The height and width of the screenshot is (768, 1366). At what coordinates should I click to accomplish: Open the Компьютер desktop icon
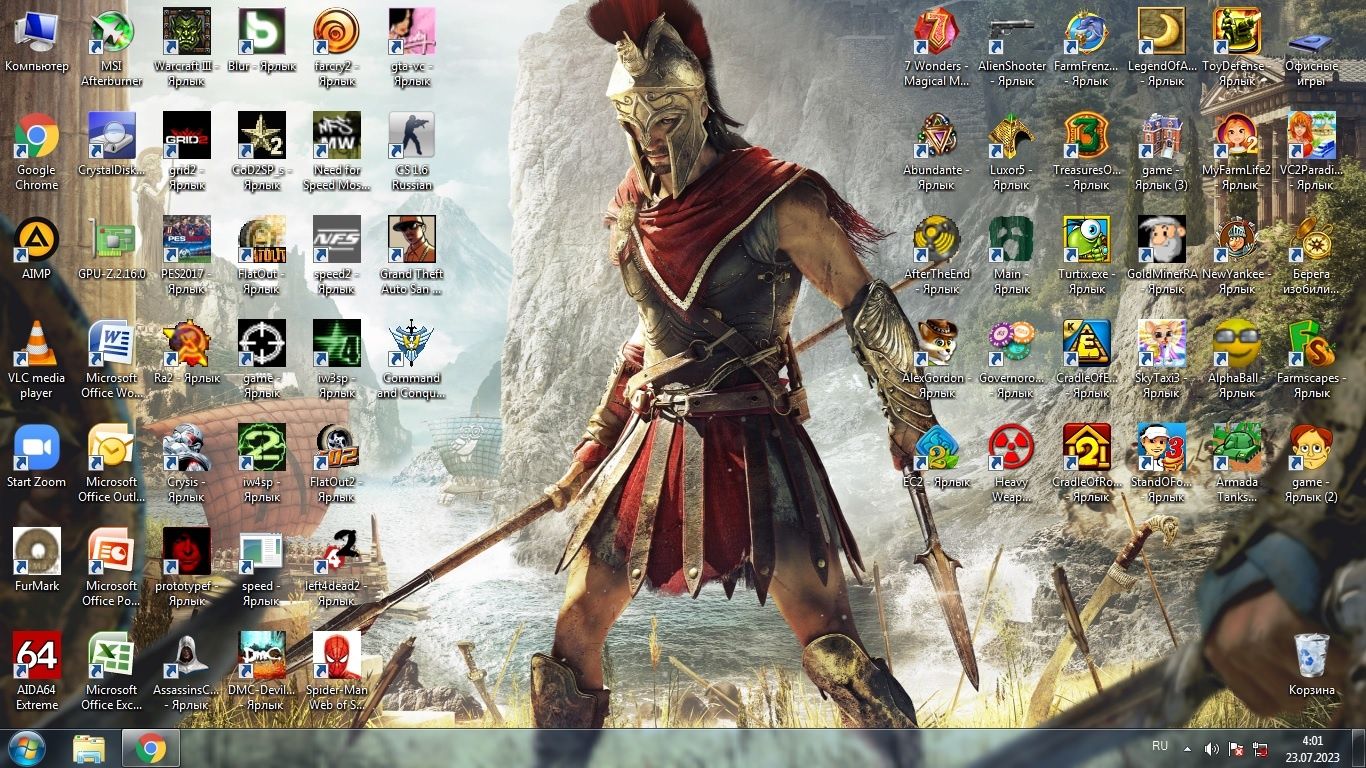37,40
